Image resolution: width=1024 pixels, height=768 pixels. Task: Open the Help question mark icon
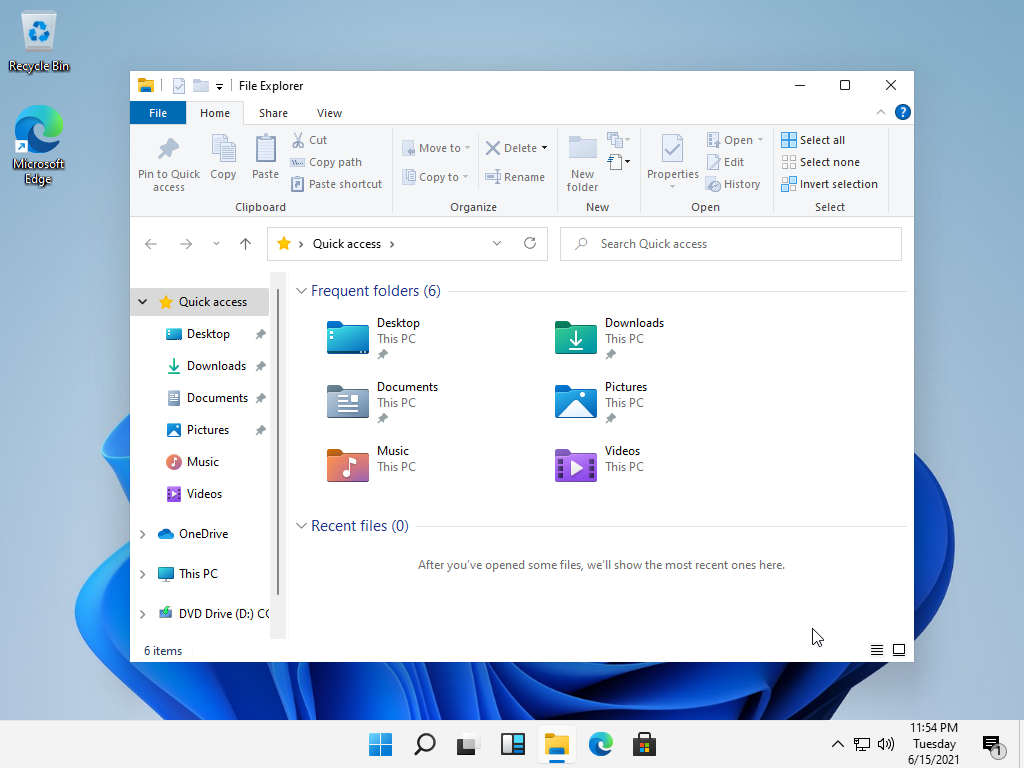[903, 112]
